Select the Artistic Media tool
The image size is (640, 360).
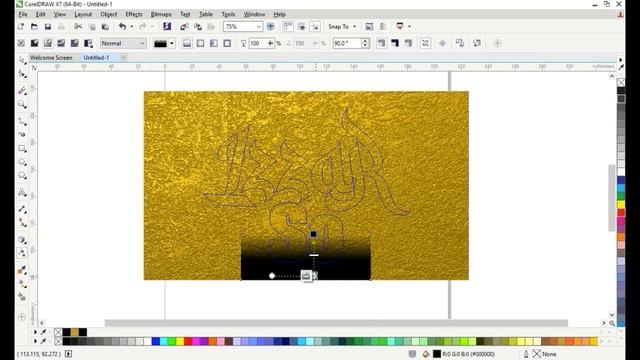tap(22, 134)
